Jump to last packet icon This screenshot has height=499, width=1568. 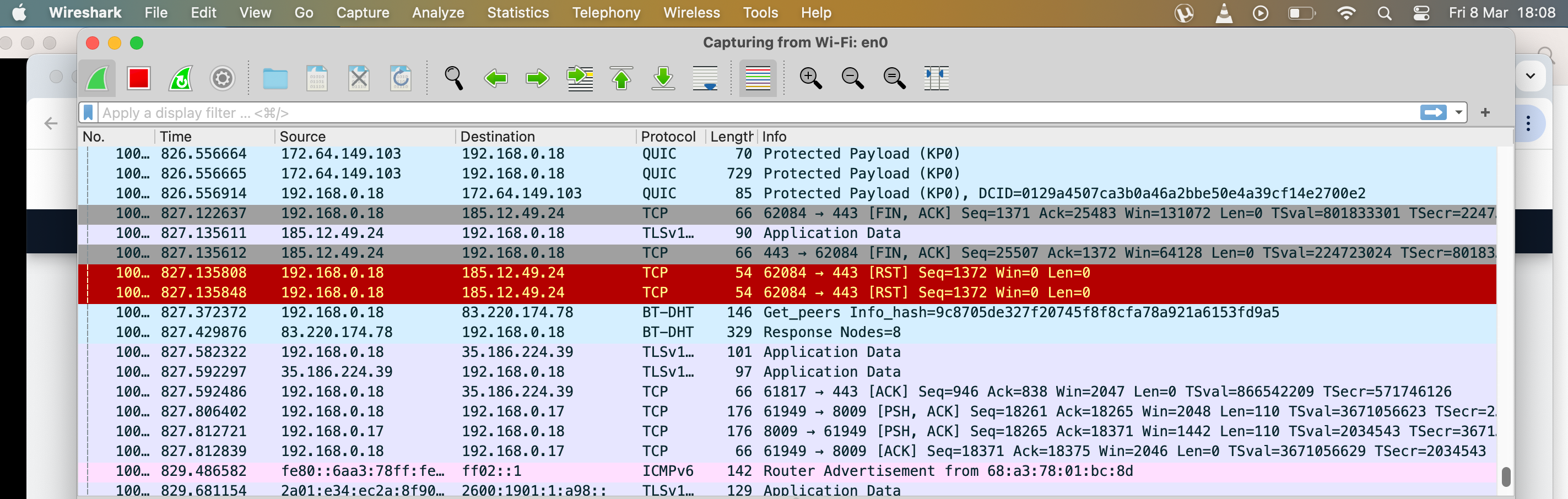click(x=663, y=79)
